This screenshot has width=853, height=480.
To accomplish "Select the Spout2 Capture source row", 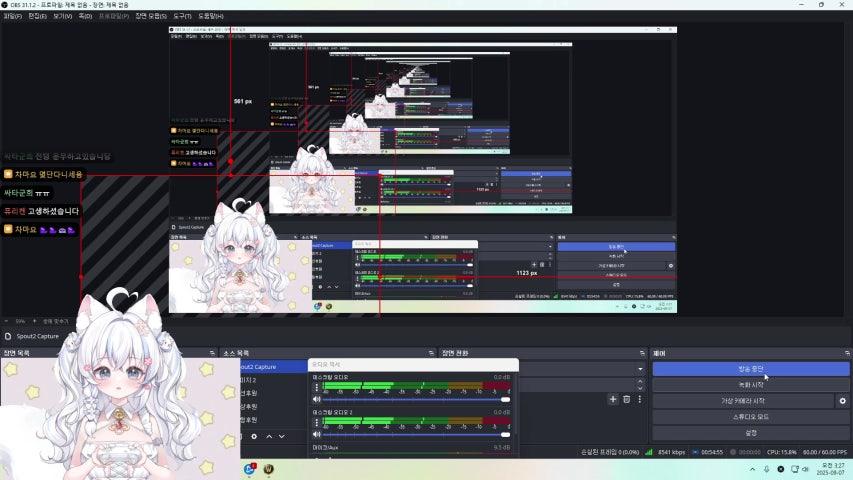I will click(273, 367).
